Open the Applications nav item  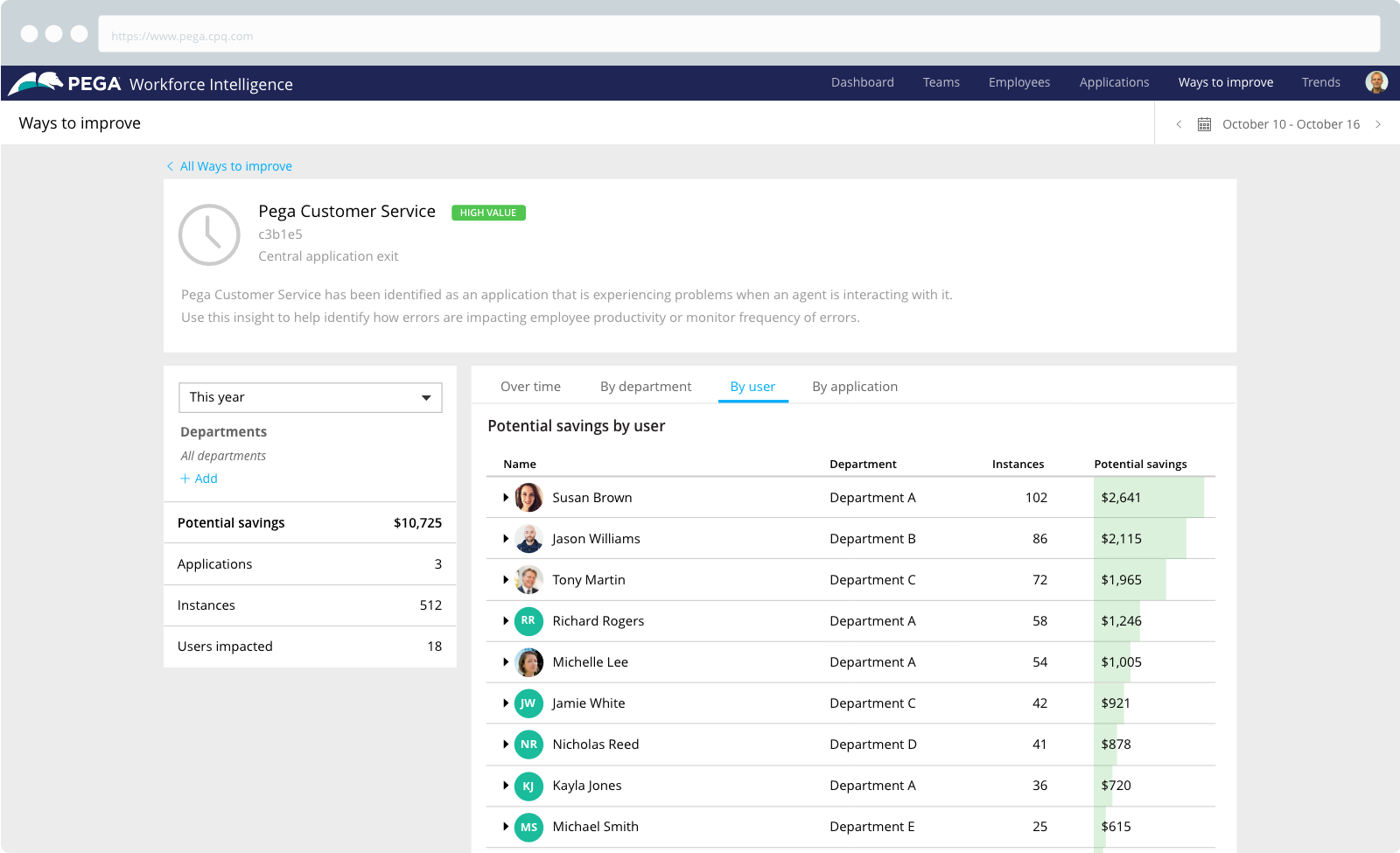(1114, 82)
